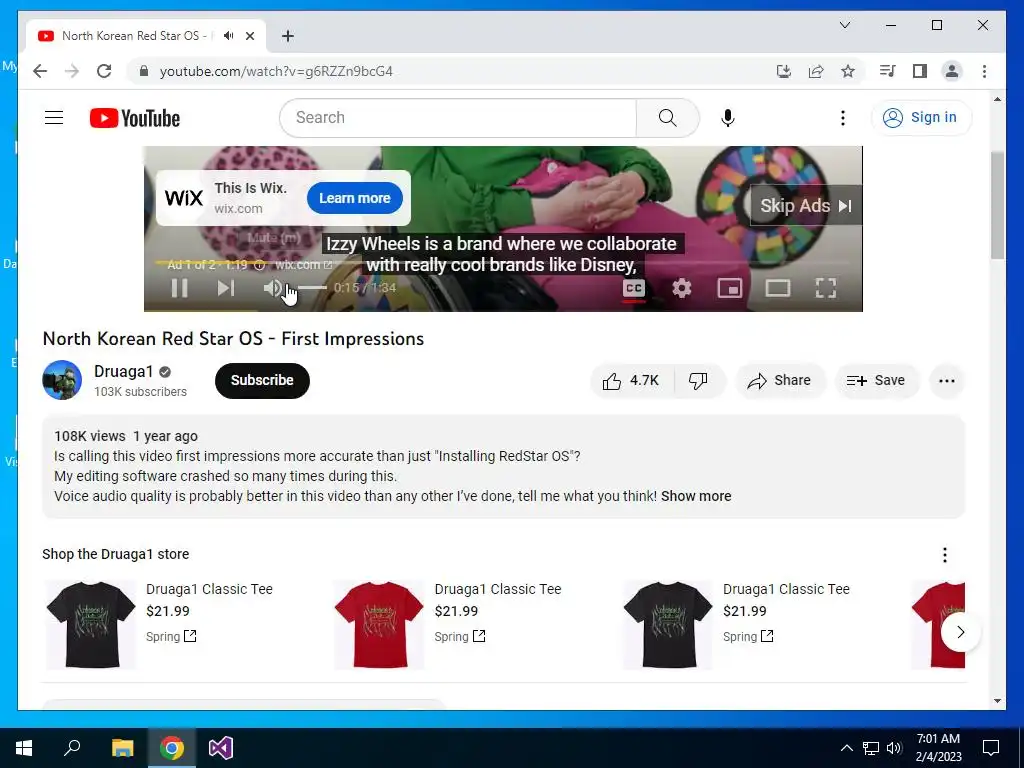
Task: Mute tab via speaker icon on tab
Action: (228, 36)
